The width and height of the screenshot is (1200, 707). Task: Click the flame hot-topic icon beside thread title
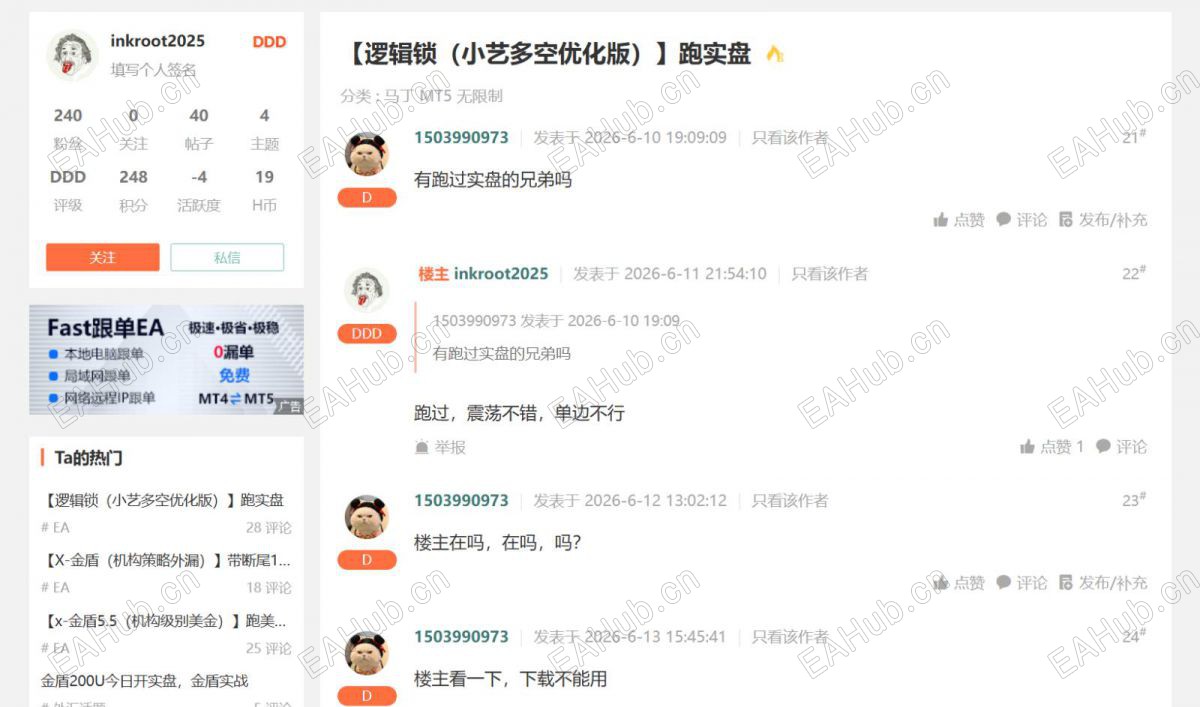[774, 54]
